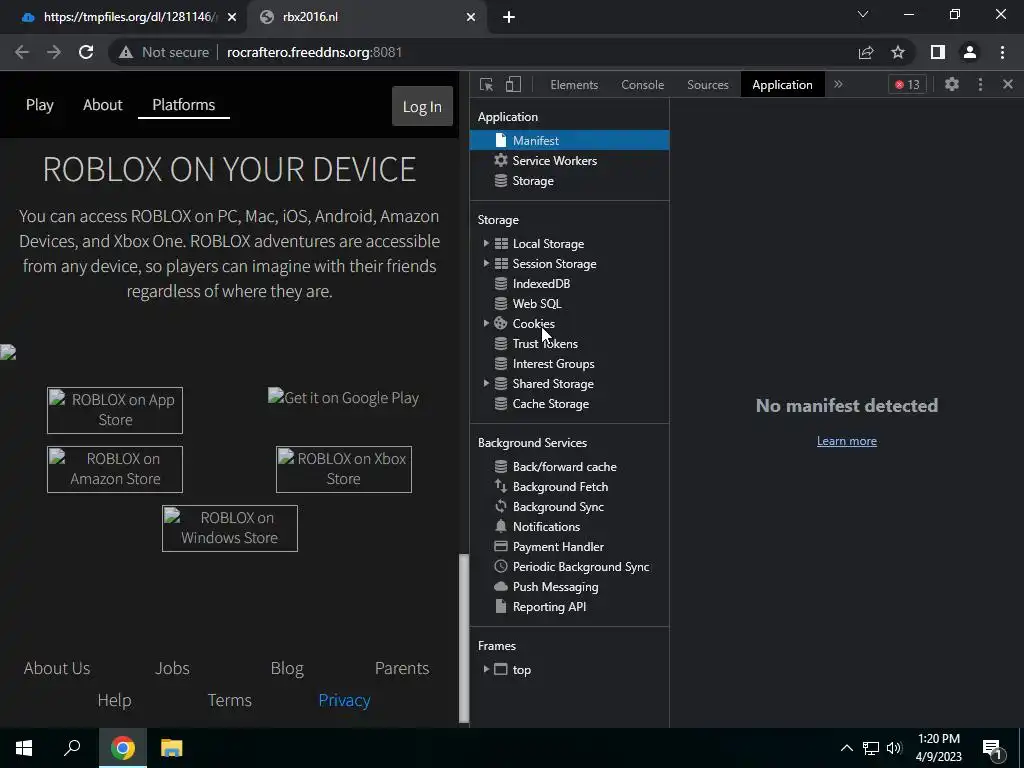1024x768 pixels.
Task: Expand the Cookies arrow
Action: click(x=486, y=323)
